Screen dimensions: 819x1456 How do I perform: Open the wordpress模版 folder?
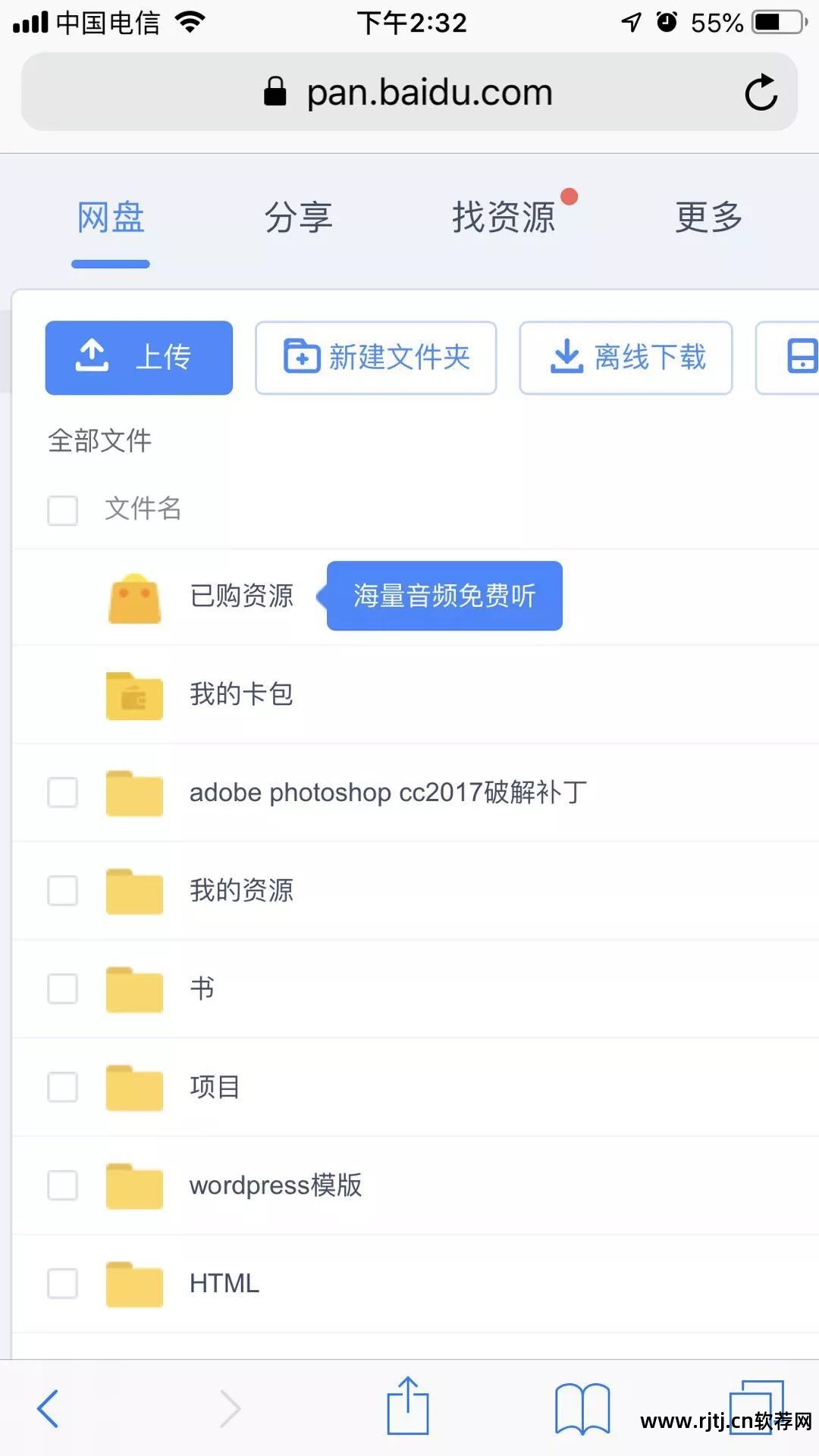tap(275, 1185)
